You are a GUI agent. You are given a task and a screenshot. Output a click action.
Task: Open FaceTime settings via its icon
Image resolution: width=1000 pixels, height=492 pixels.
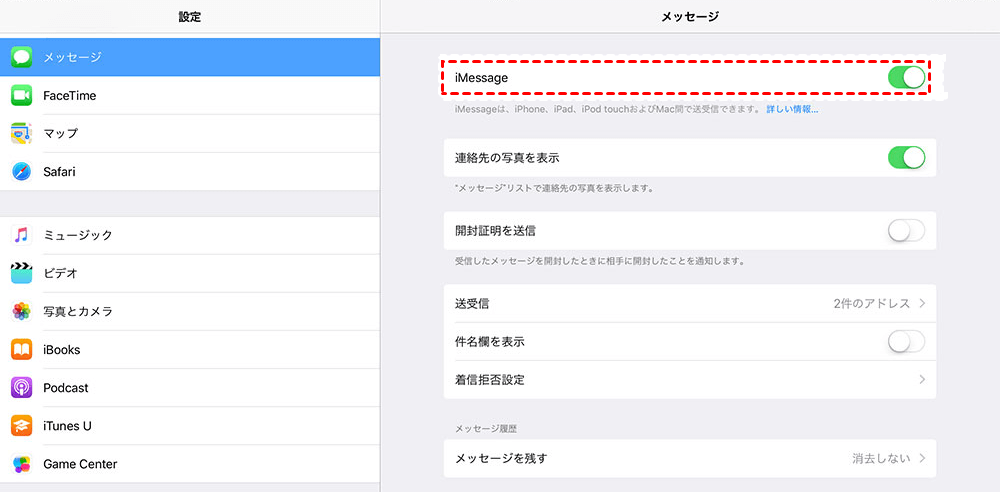click(x=22, y=96)
